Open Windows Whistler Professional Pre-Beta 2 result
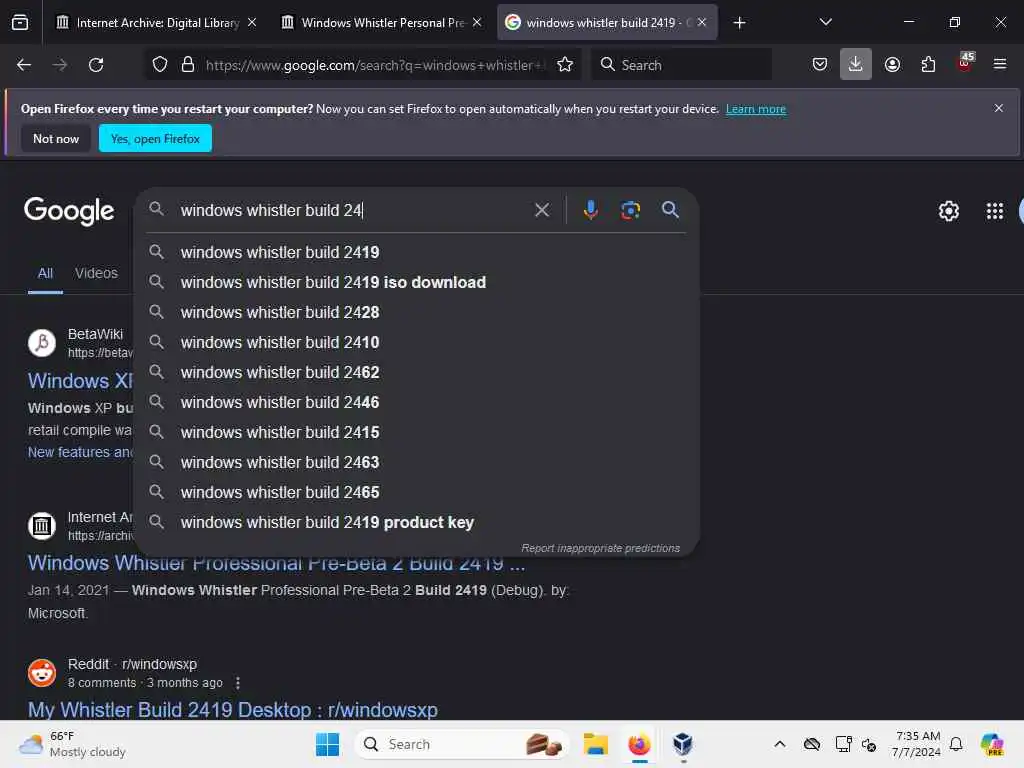 click(276, 563)
